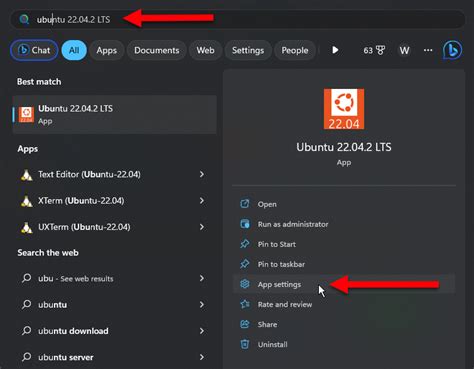Image resolution: width=474 pixels, height=369 pixels.
Task: Click the Run as administrator shield icon
Action: 245,224
